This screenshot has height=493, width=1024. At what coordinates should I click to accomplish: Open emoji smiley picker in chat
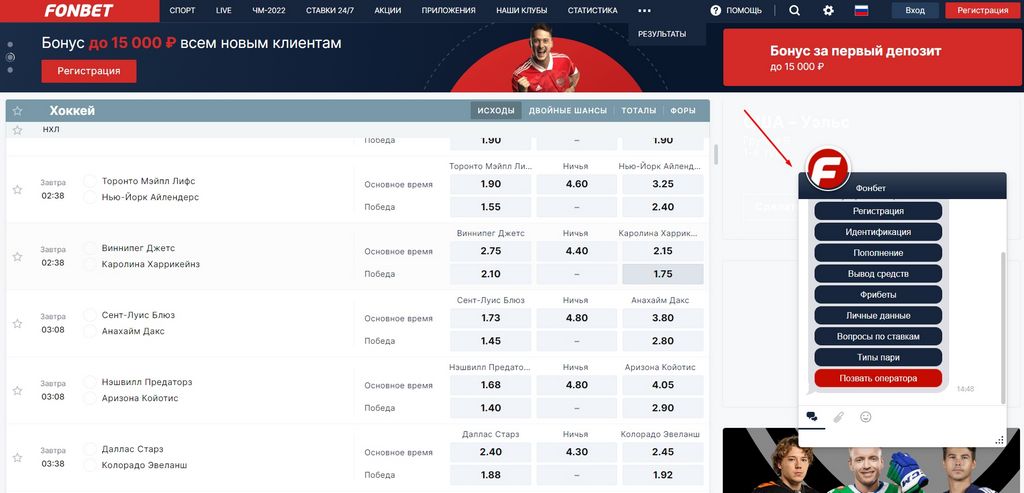coord(866,417)
